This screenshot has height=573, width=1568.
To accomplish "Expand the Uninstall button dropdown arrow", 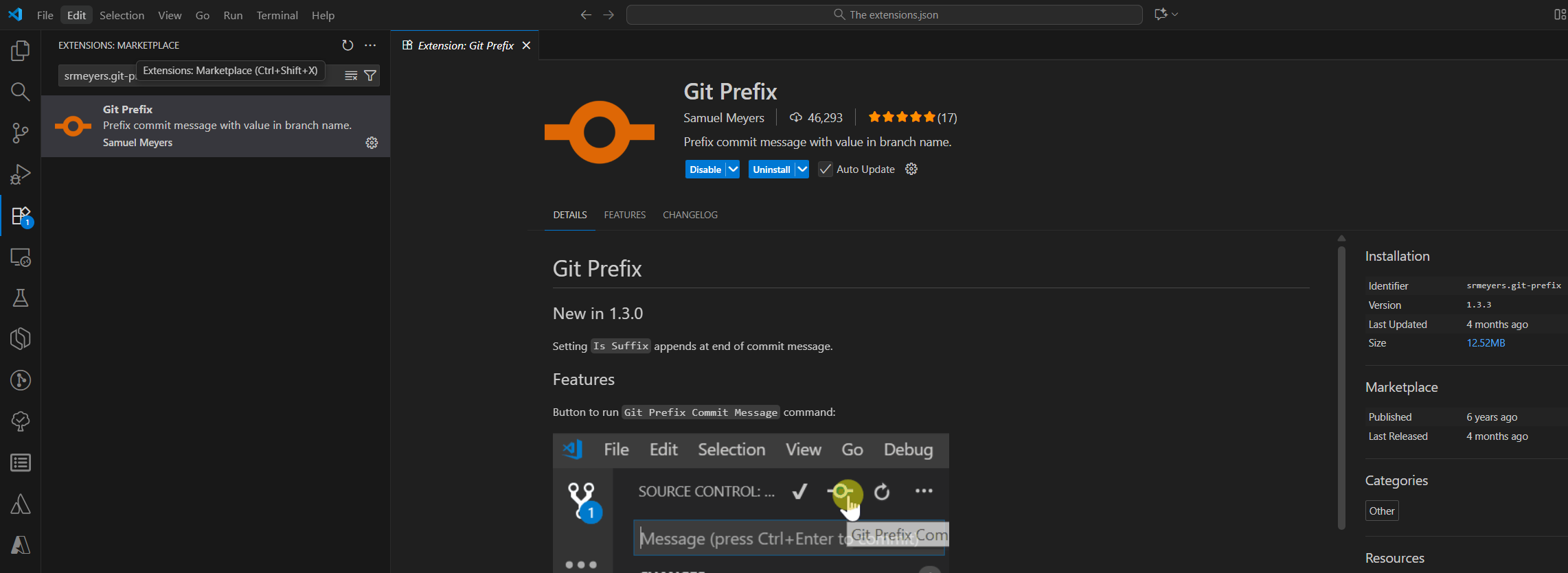I will 802,169.
